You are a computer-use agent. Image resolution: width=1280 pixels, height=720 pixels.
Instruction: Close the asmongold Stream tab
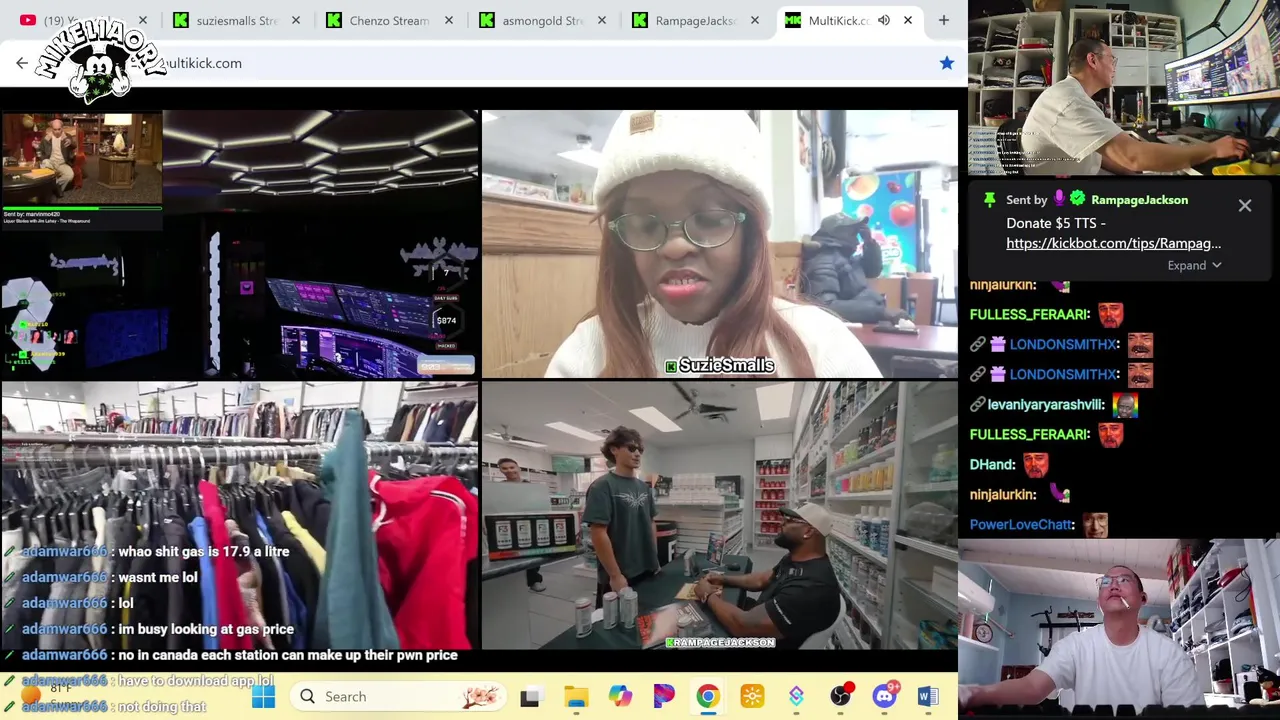602,20
